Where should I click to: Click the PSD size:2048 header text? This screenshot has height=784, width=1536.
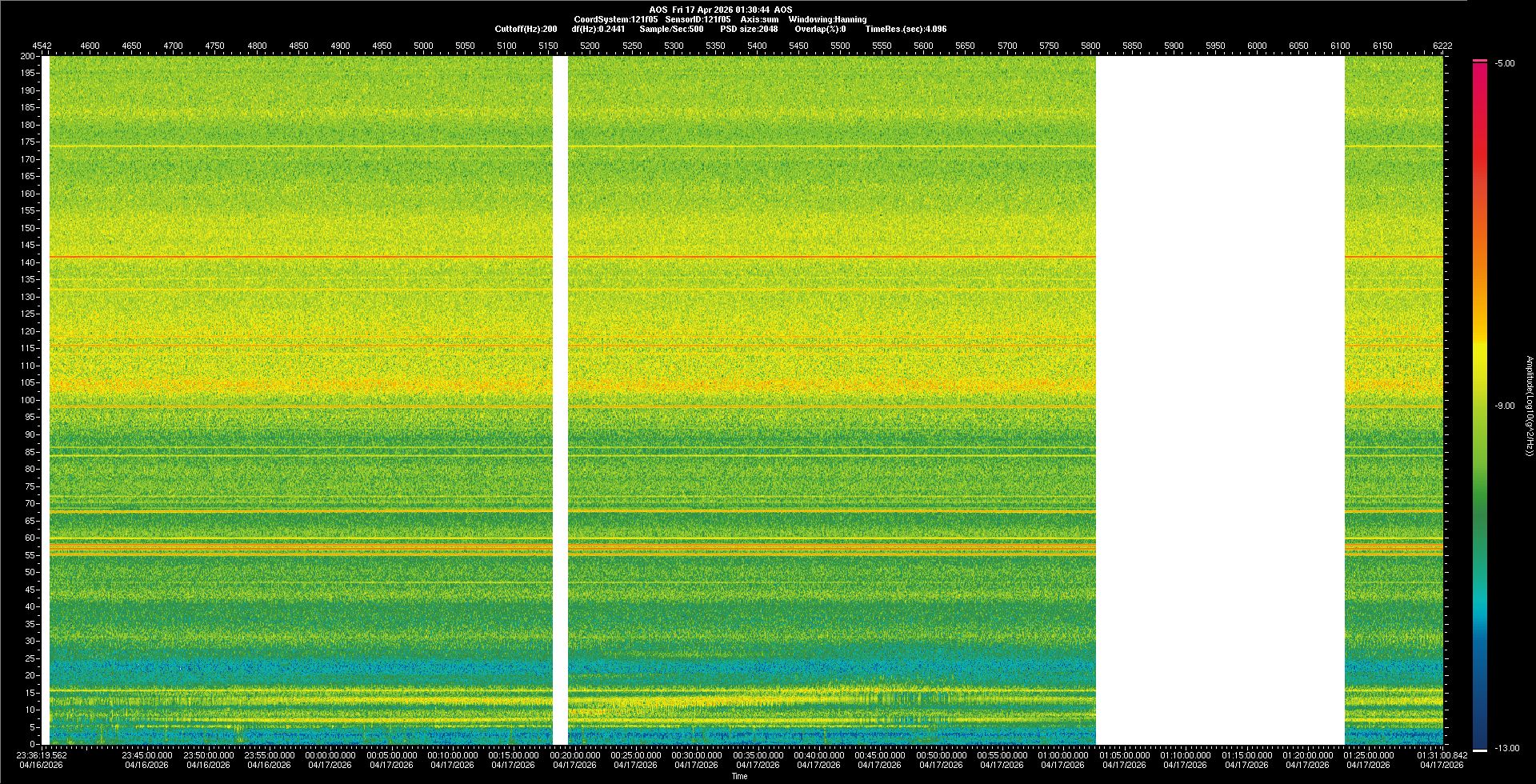tap(749, 29)
